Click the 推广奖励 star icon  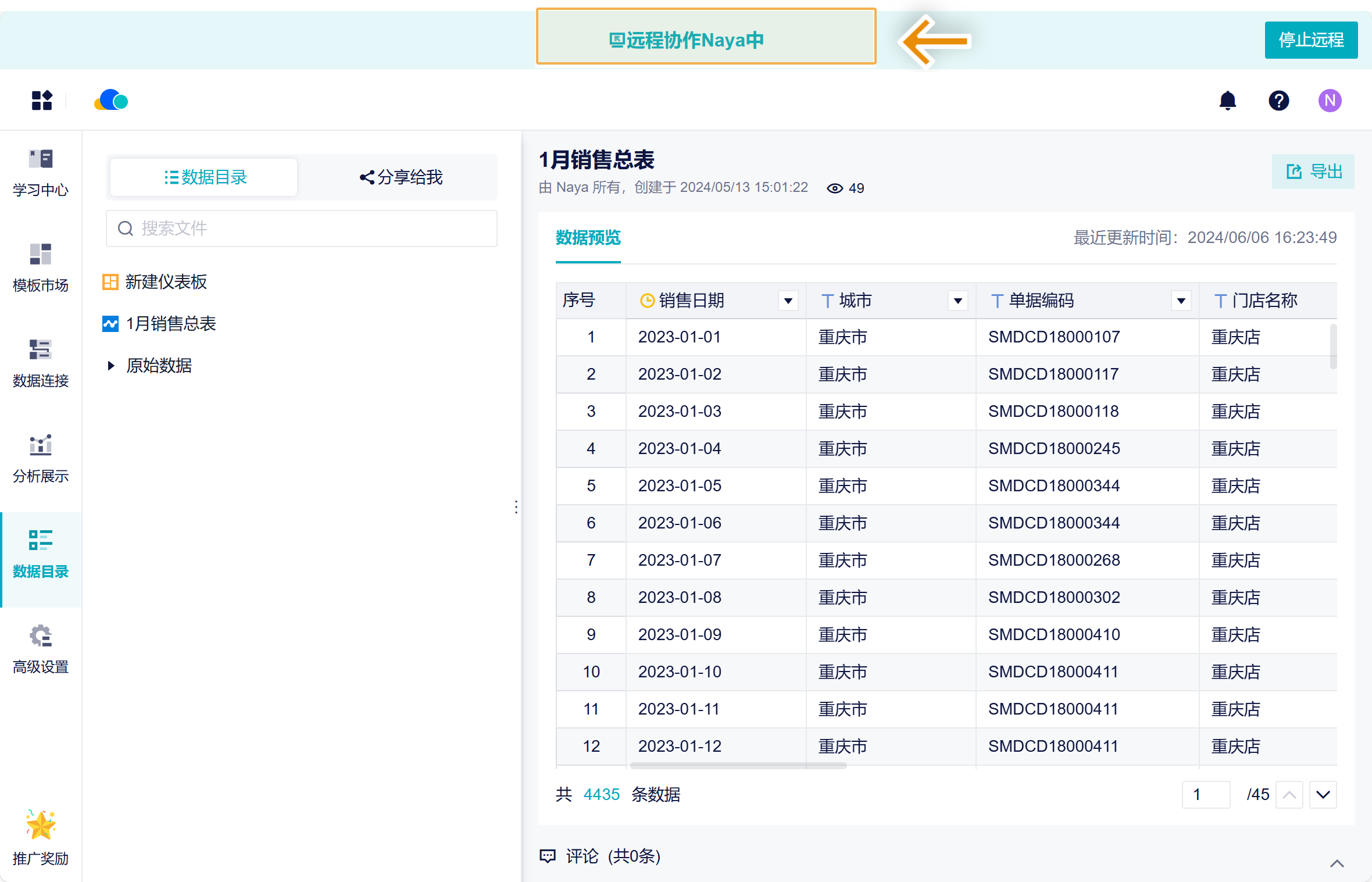[x=41, y=826]
